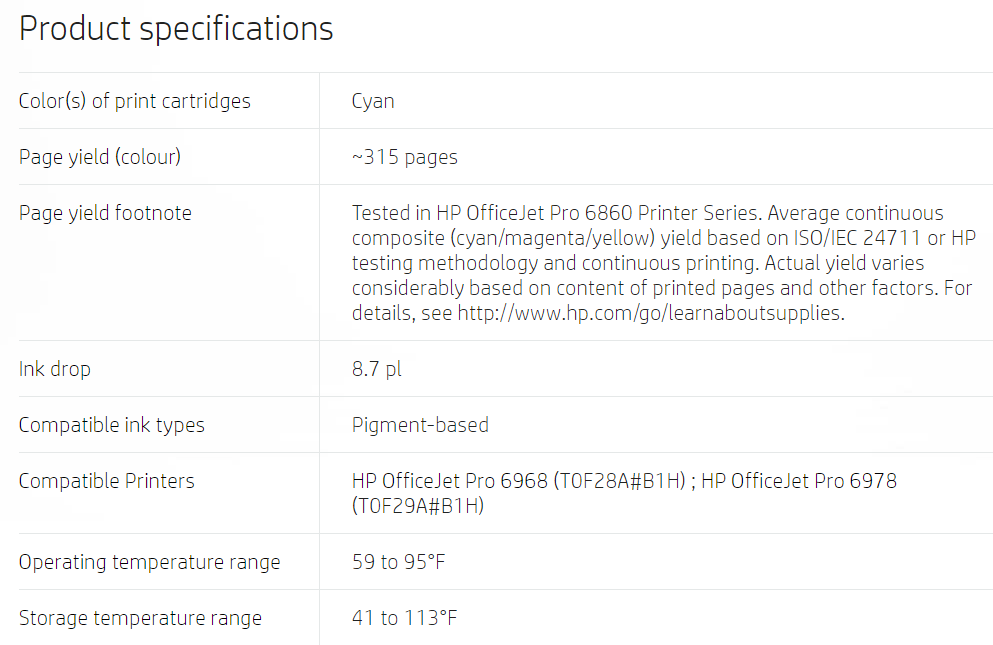The height and width of the screenshot is (645, 993).
Task: Click the 8.7 pl ink drop value
Action: point(376,369)
